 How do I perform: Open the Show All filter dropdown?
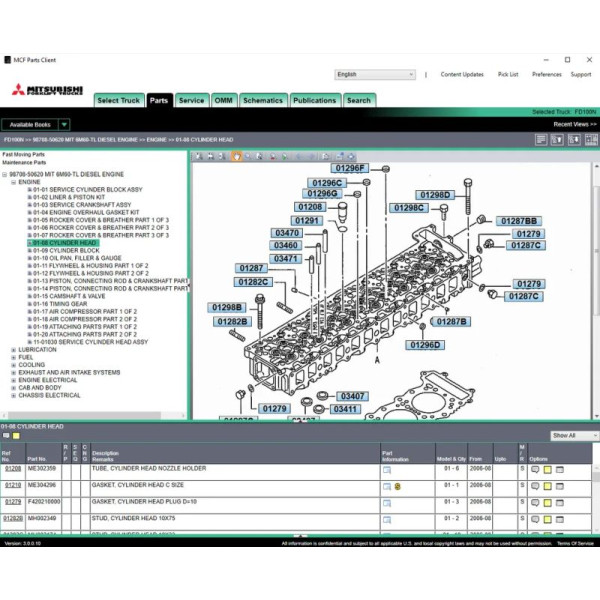573,436
